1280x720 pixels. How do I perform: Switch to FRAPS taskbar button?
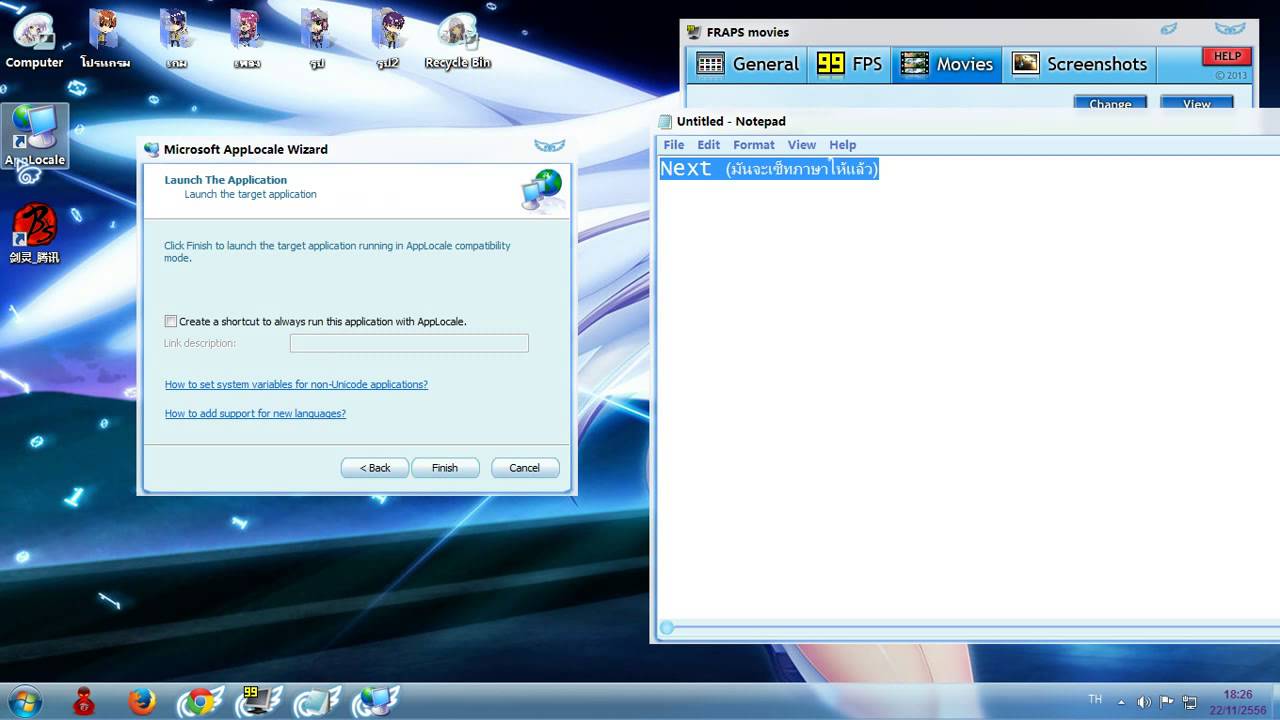258,701
